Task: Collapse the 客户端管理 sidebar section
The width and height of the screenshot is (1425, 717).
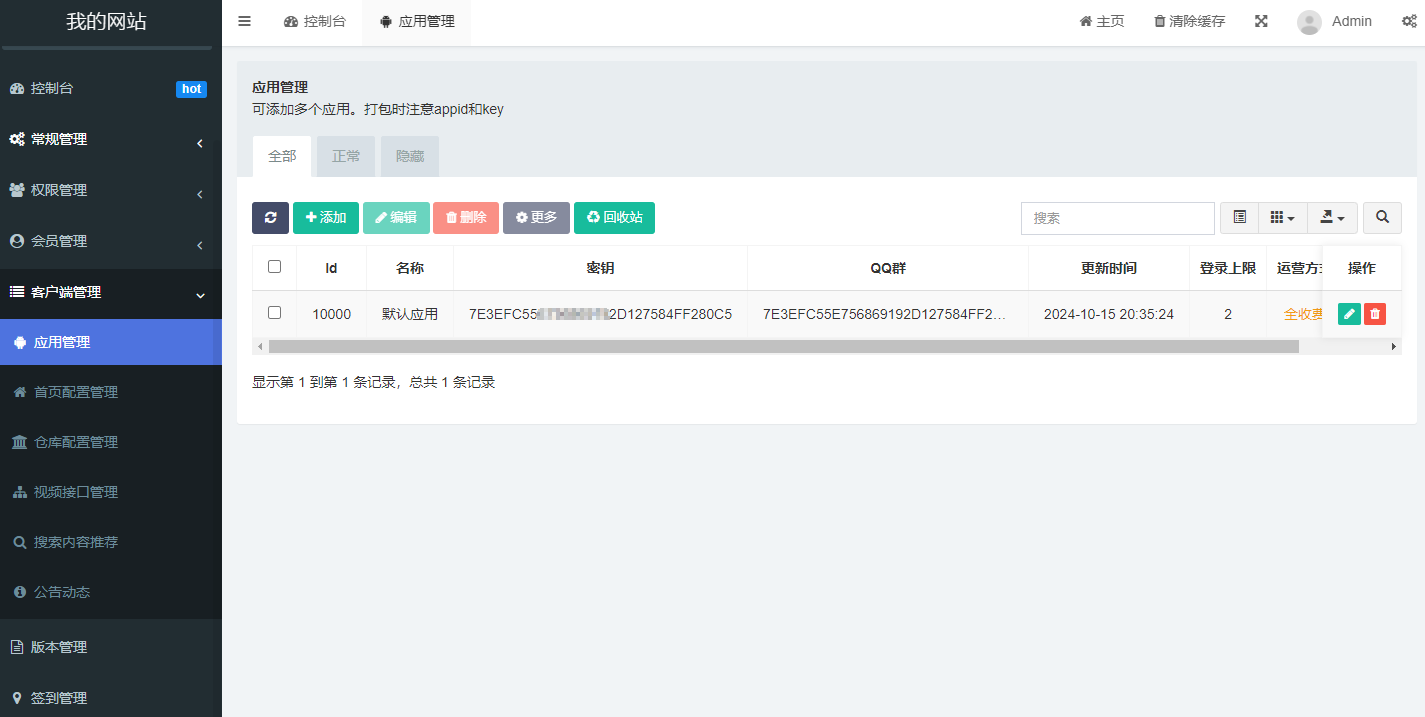Action: tap(110, 292)
